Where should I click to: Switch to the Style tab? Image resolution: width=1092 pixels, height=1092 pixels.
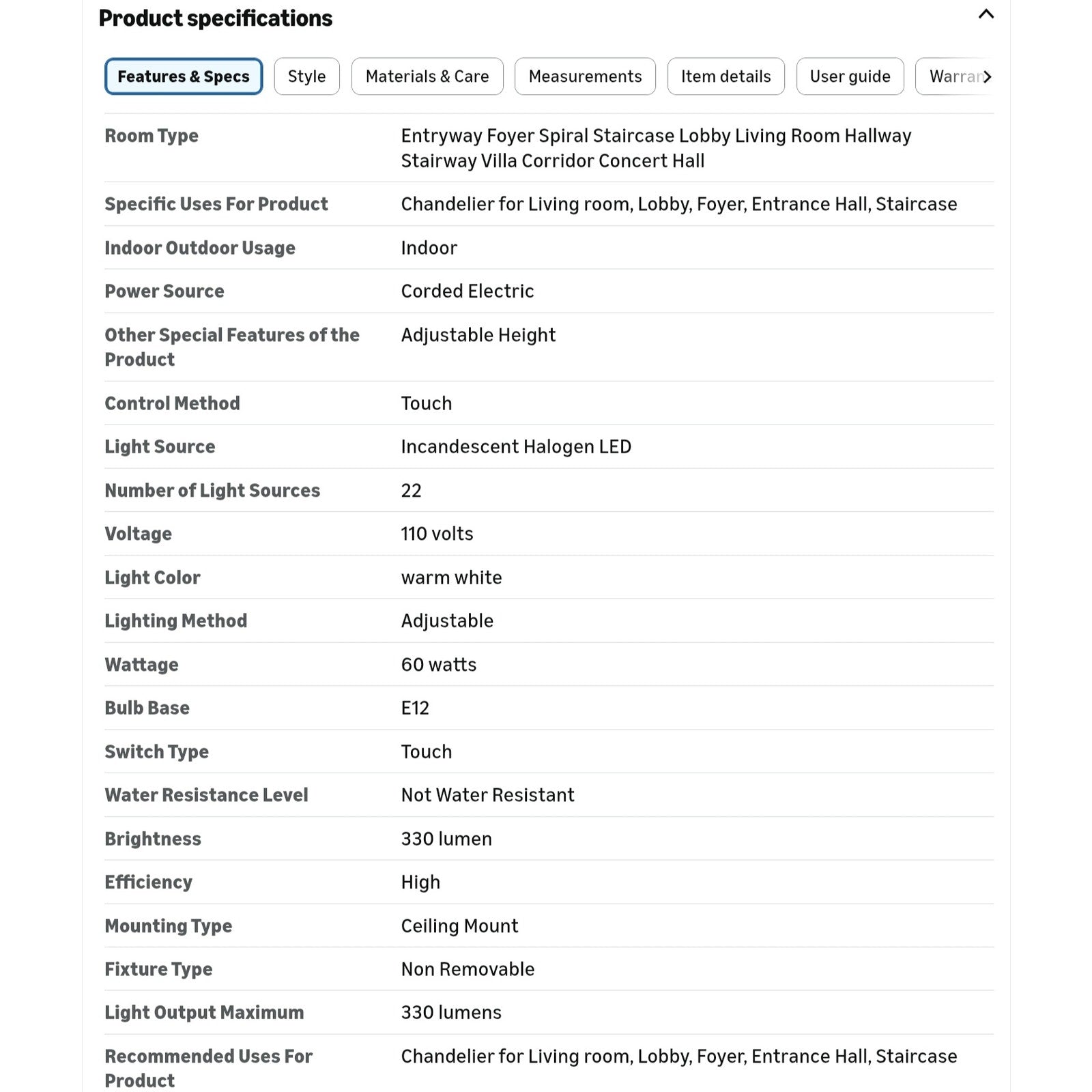point(306,76)
